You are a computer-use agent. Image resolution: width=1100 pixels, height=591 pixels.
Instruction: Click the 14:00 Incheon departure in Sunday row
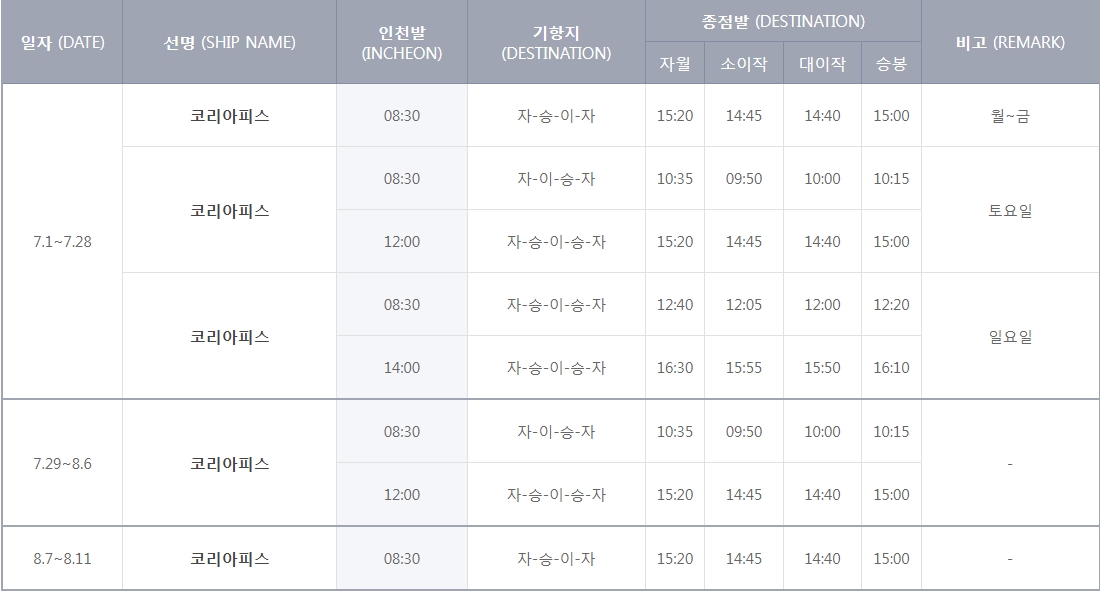pyautogui.click(x=400, y=366)
